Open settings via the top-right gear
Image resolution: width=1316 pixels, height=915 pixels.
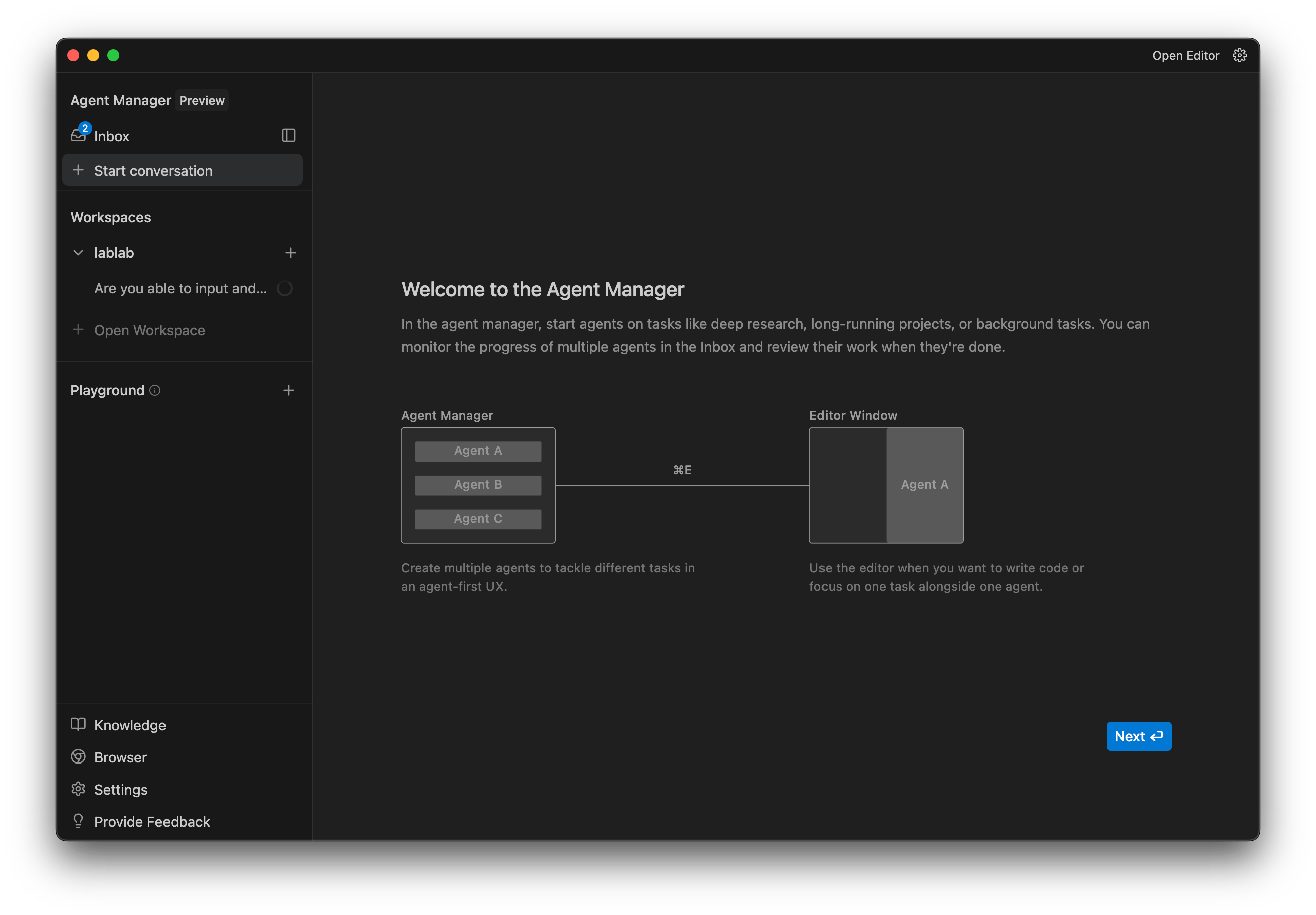pos(1239,55)
